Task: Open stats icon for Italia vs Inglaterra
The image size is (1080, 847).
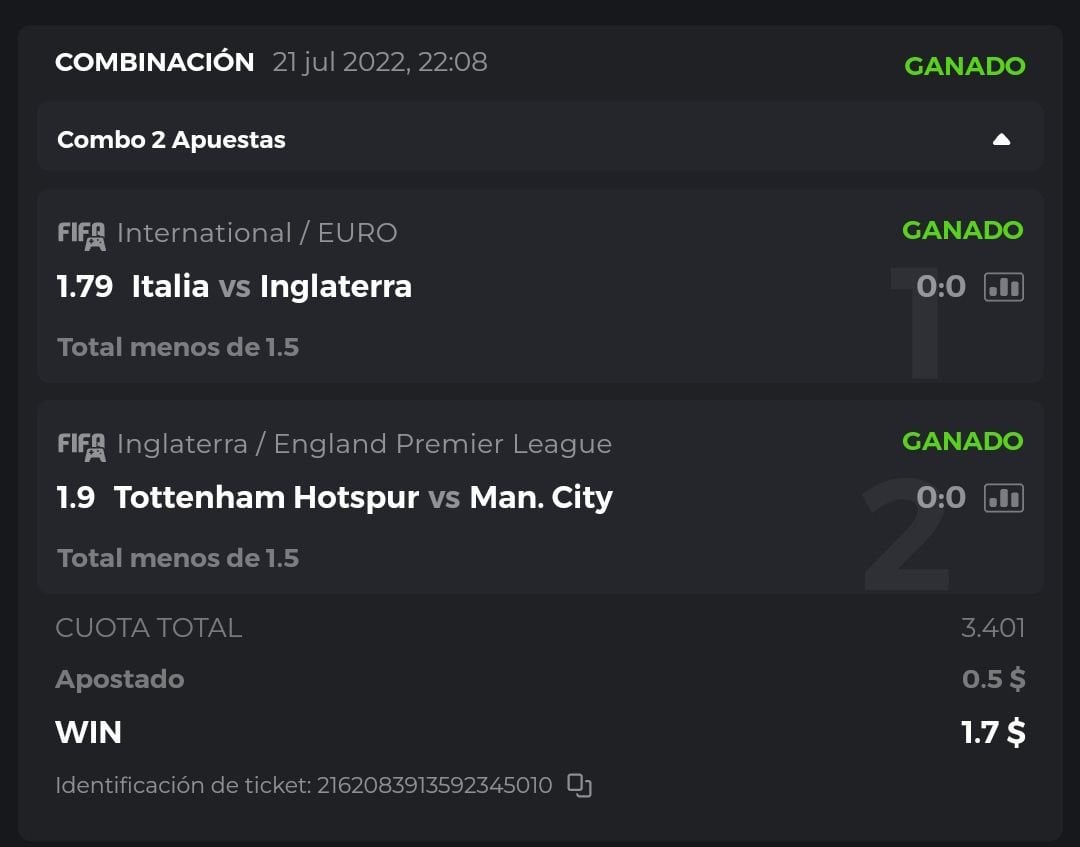Action: click(1004, 288)
